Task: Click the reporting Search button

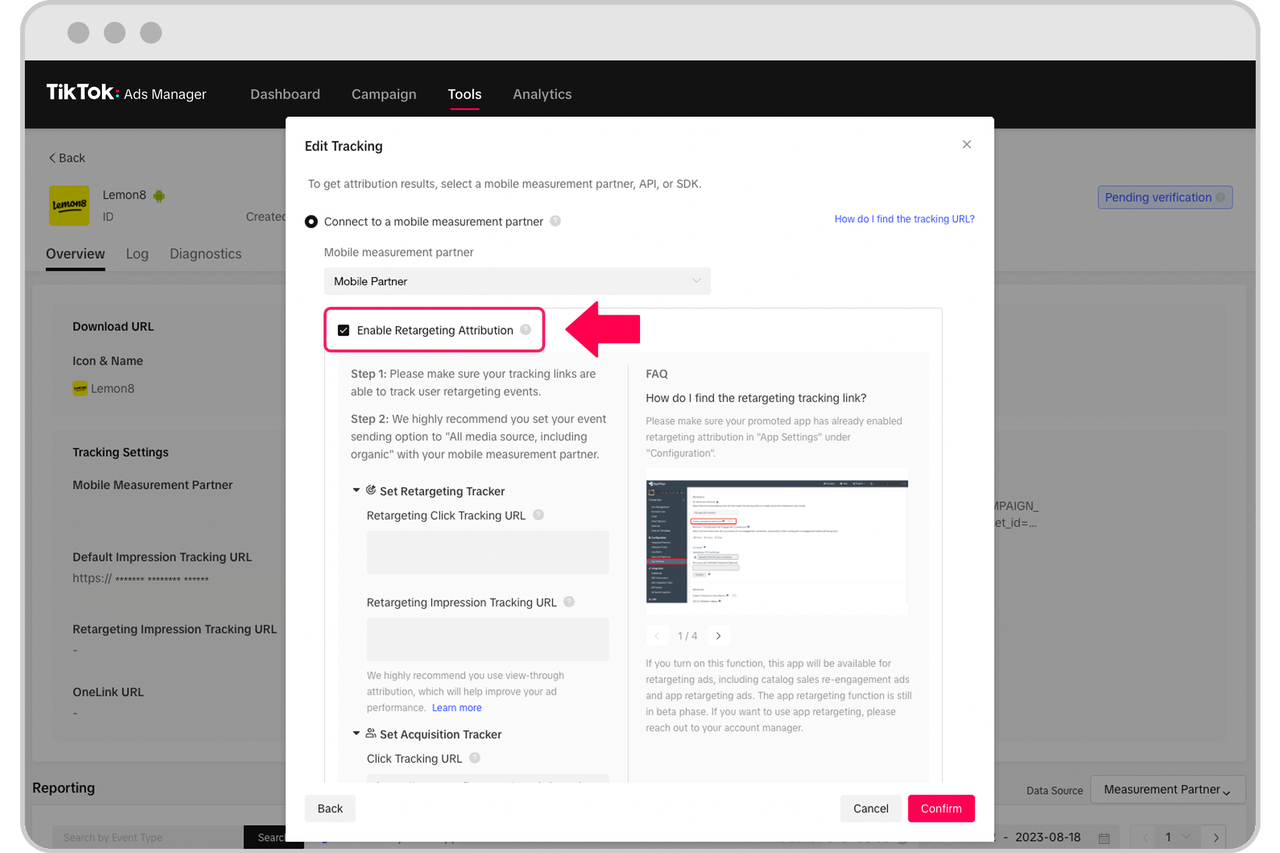Action: click(272, 837)
